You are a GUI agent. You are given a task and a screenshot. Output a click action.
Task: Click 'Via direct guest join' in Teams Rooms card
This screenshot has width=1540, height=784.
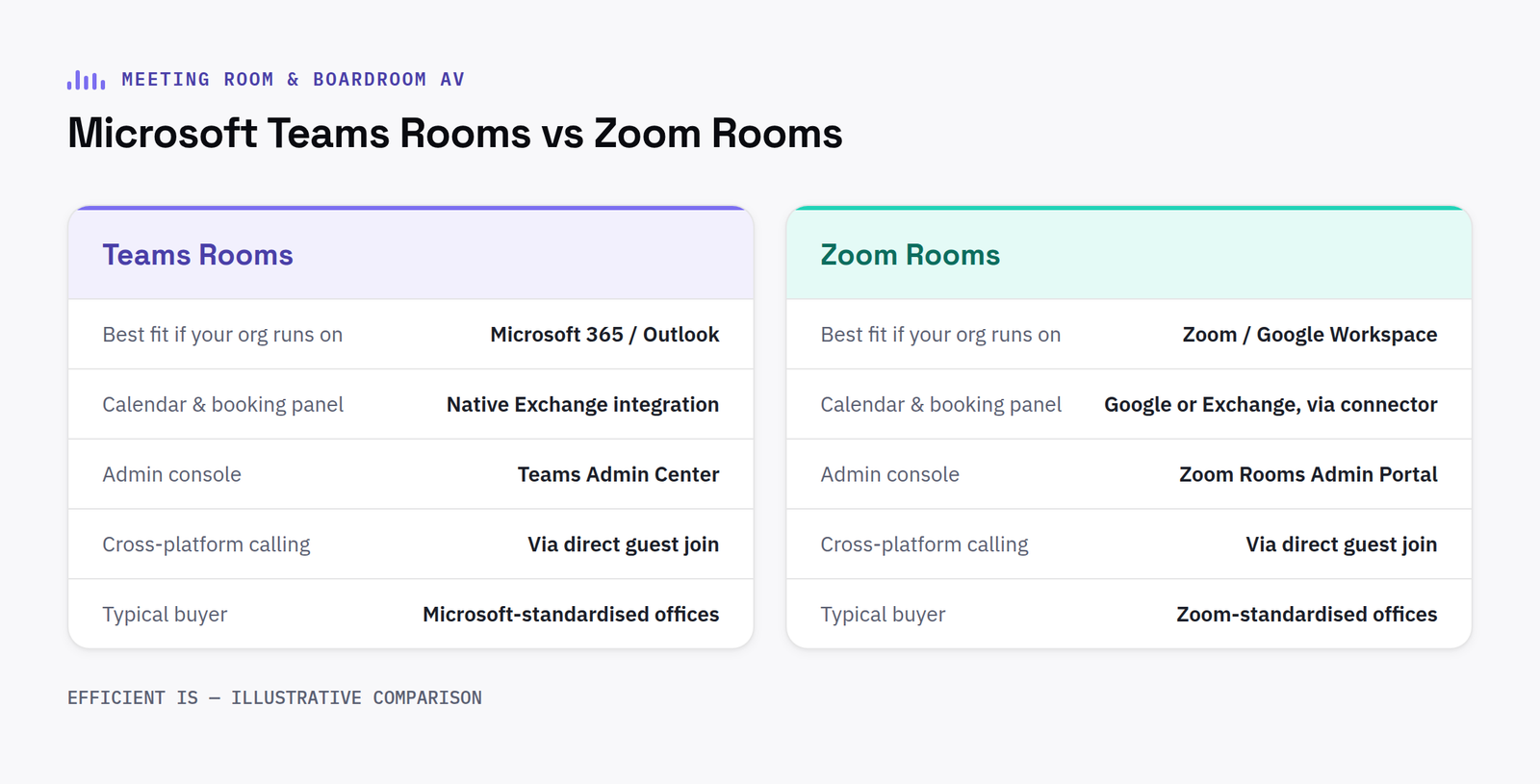pos(623,544)
